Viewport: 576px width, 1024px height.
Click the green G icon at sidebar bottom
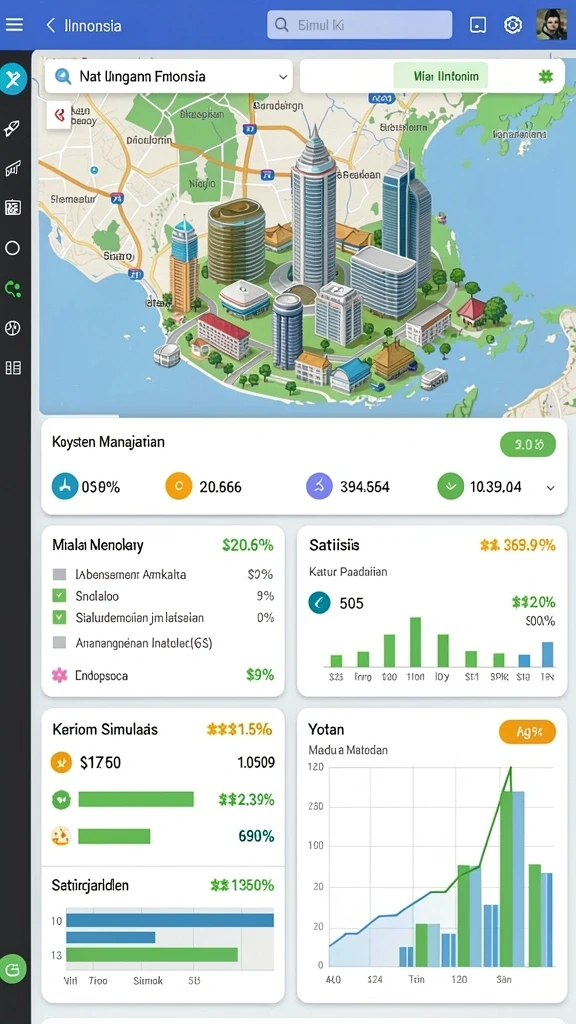pyautogui.click(x=13, y=968)
